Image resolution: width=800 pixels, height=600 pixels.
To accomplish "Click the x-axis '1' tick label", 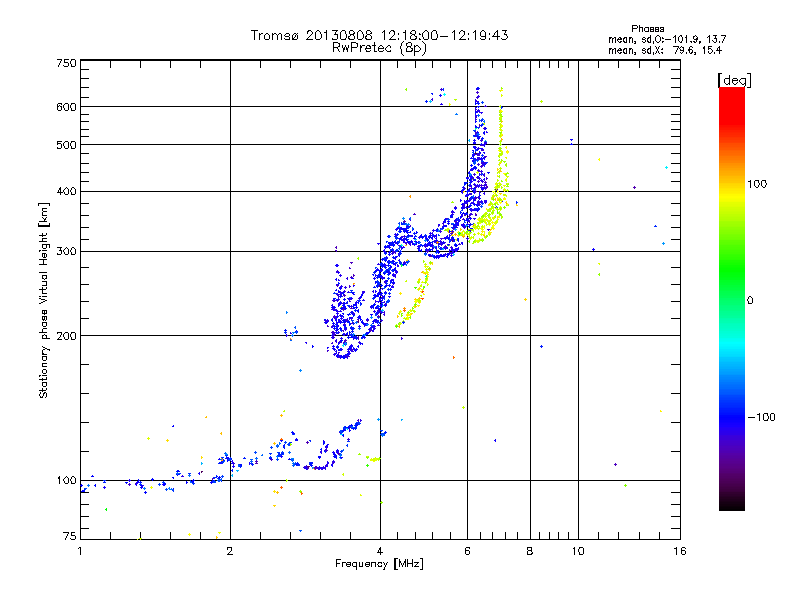I will point(80,551).
